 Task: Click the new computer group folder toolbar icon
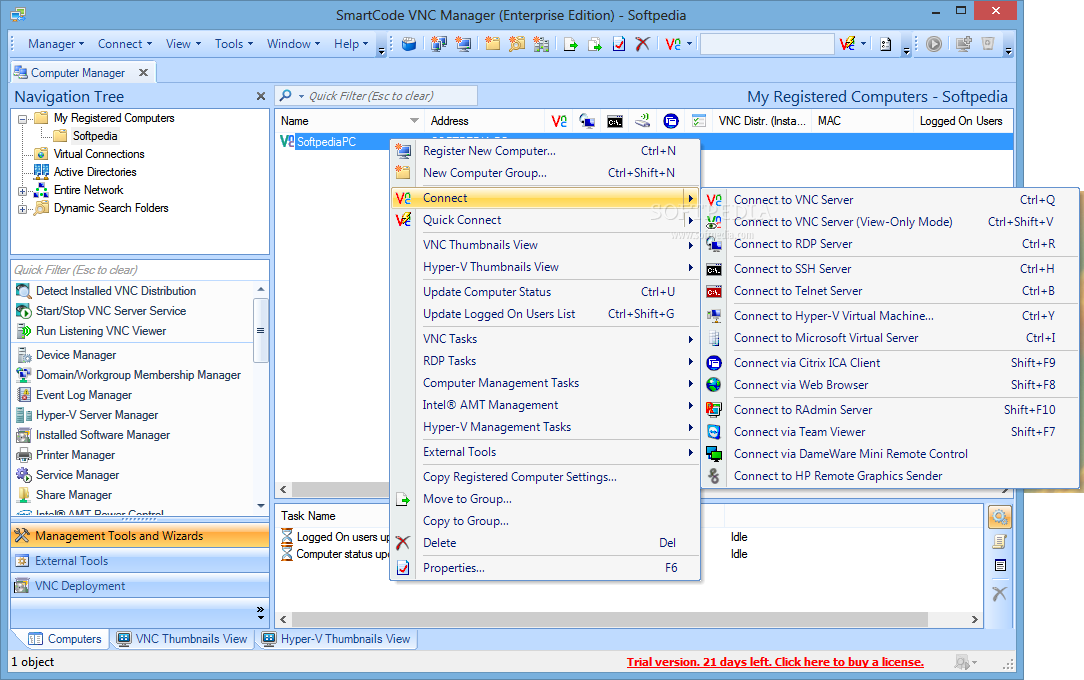click(492, 44)
